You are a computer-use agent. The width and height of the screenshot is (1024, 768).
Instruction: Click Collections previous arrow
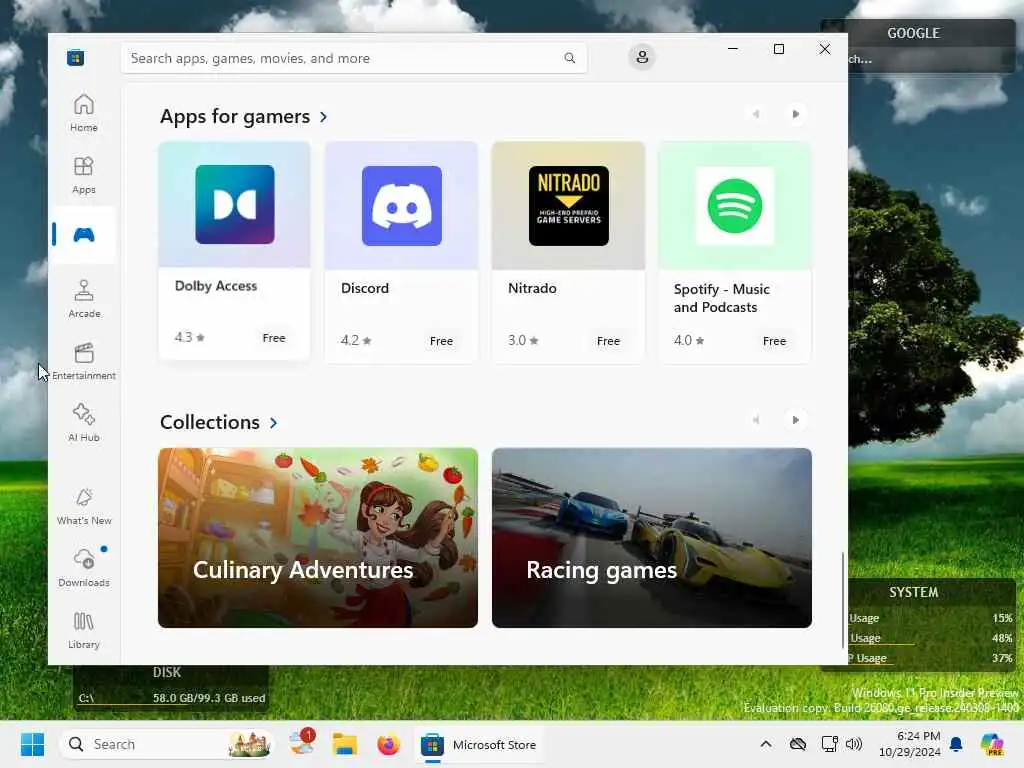point(756,420)
